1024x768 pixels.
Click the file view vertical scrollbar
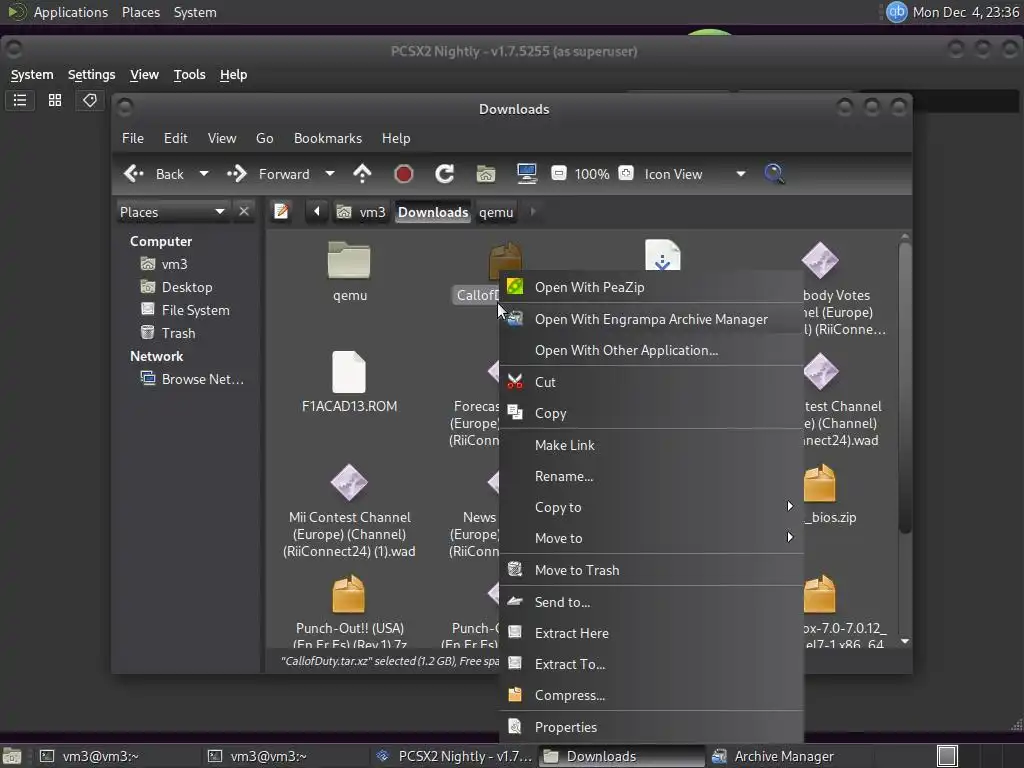[x=904, y=388]
